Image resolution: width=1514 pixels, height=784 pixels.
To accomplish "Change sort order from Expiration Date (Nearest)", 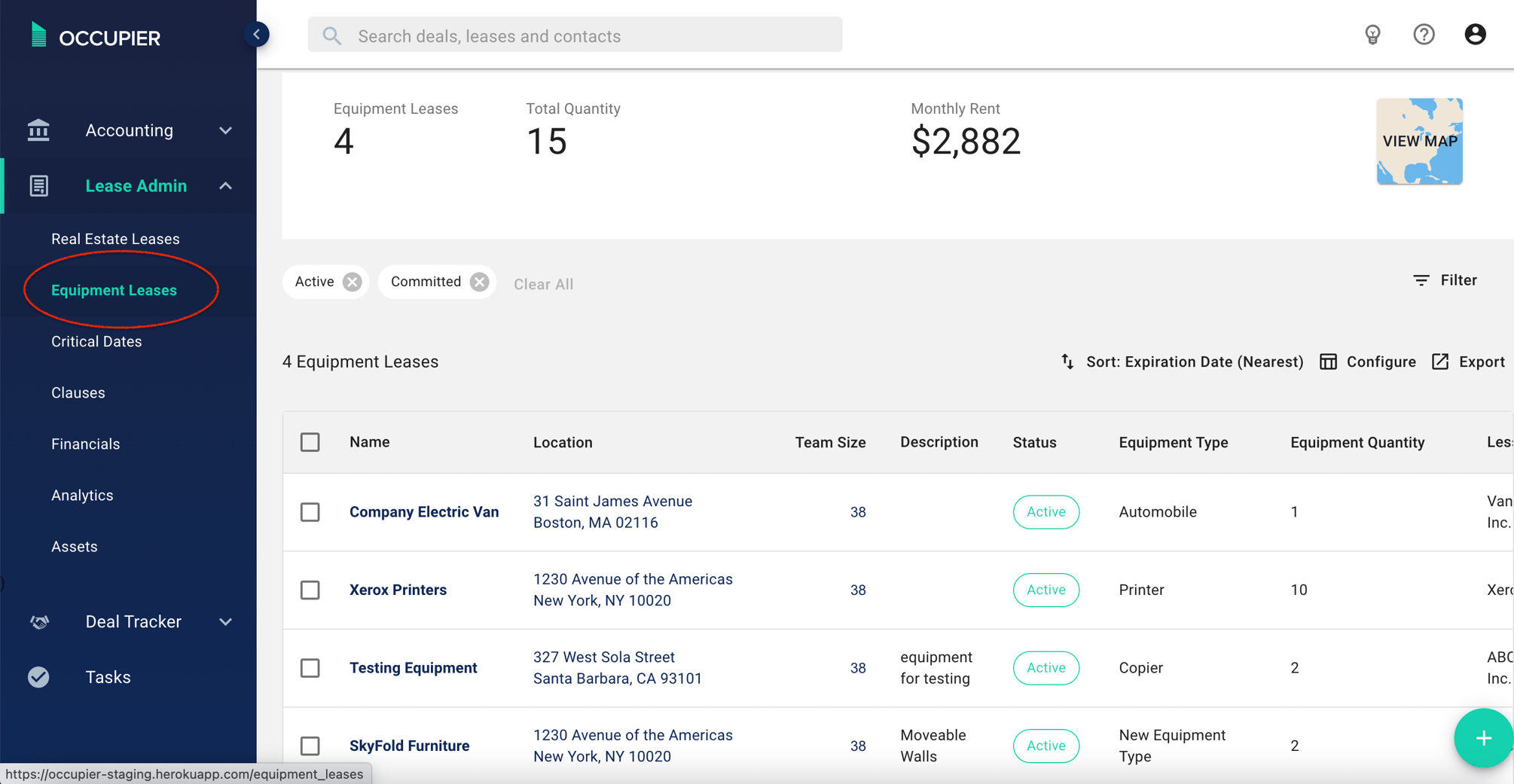I will (x=1182, y=361).
